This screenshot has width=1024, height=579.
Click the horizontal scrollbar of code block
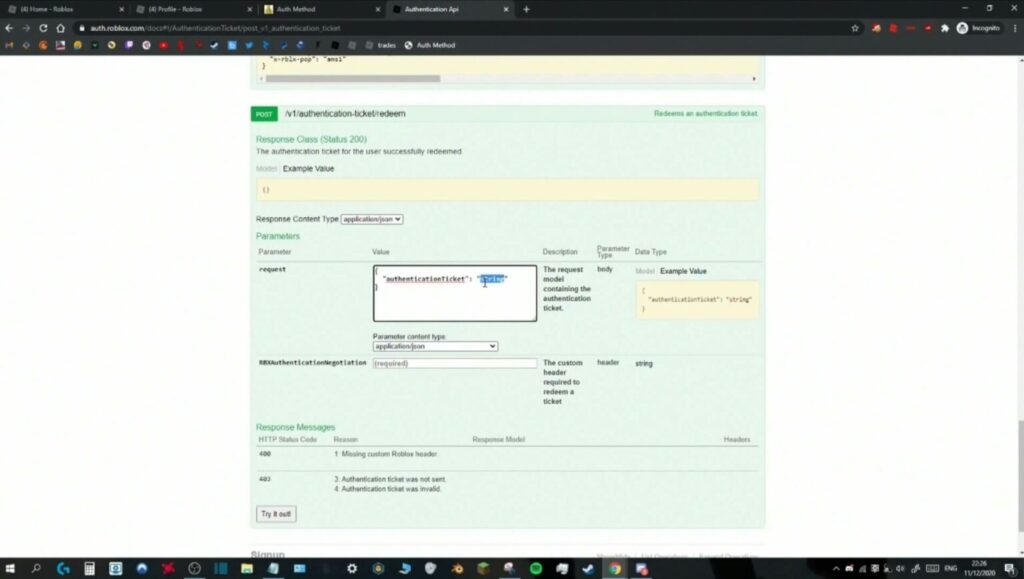(x=353, y=78)
